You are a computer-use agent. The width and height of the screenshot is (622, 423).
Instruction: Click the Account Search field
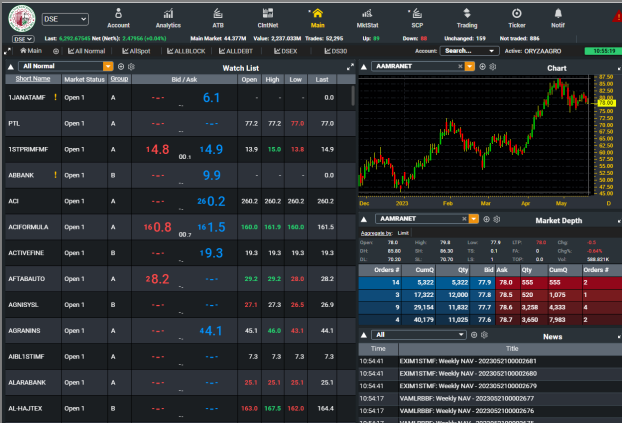[x=469, y=50]
